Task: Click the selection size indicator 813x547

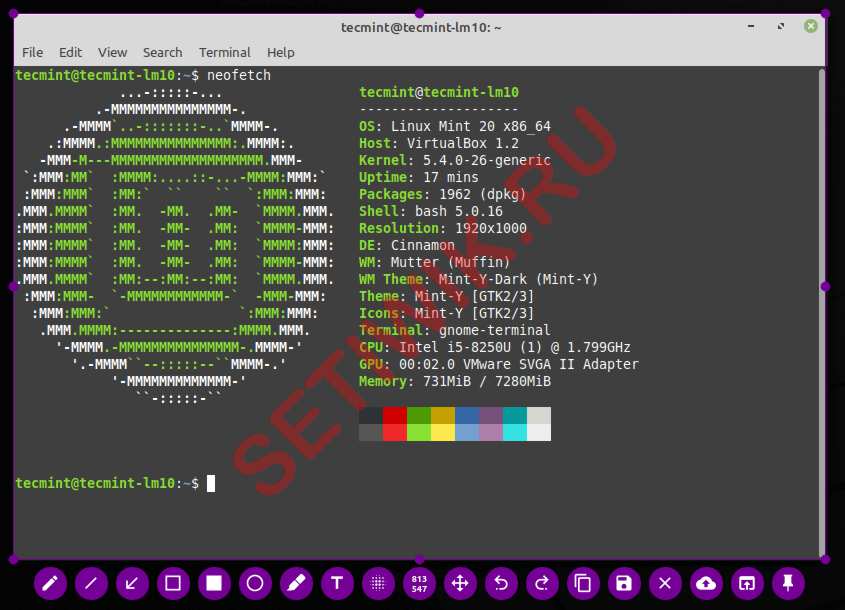Action: 419,583
